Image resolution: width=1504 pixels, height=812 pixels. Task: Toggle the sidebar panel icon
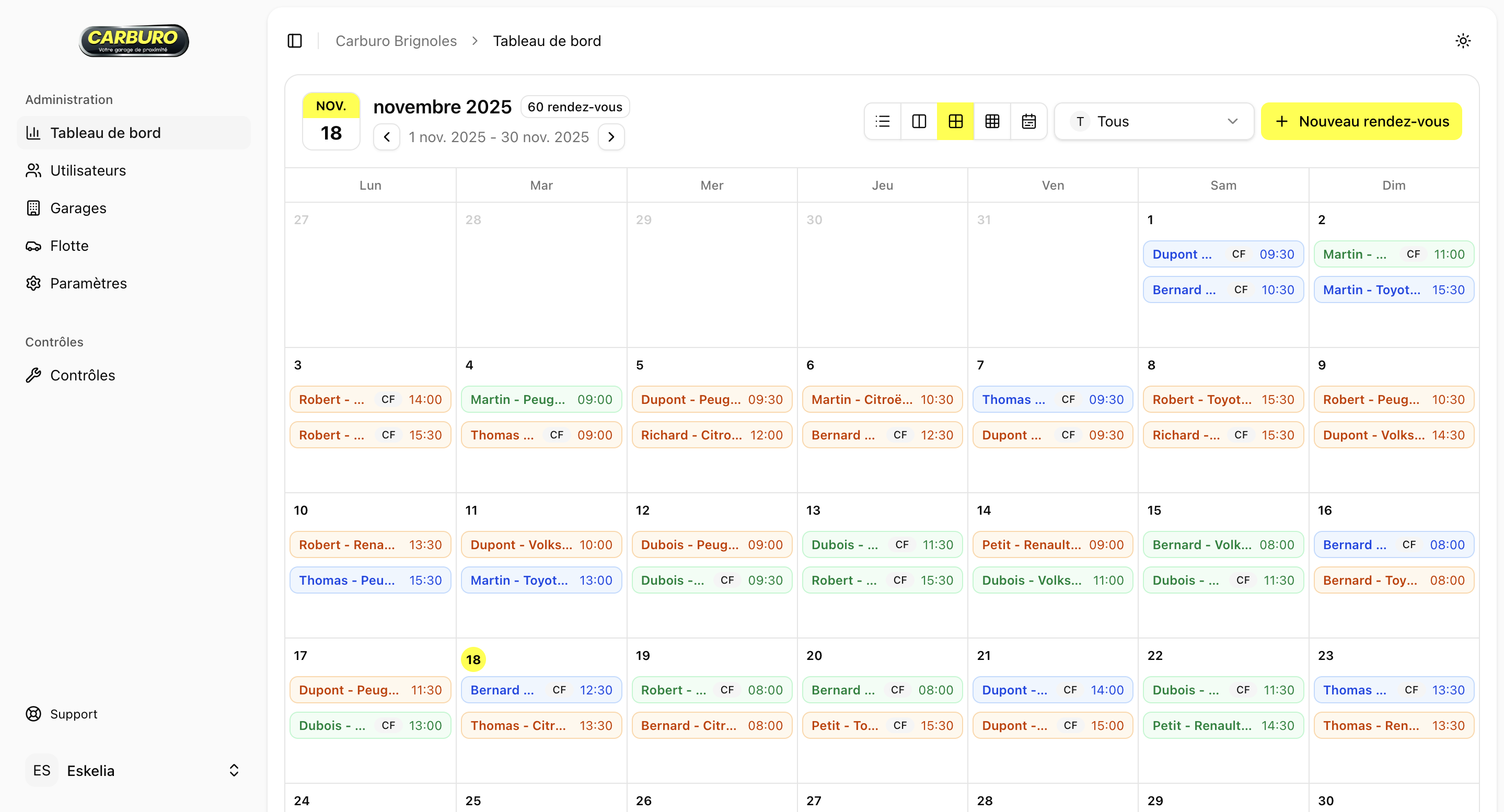[x=295, y=41]
